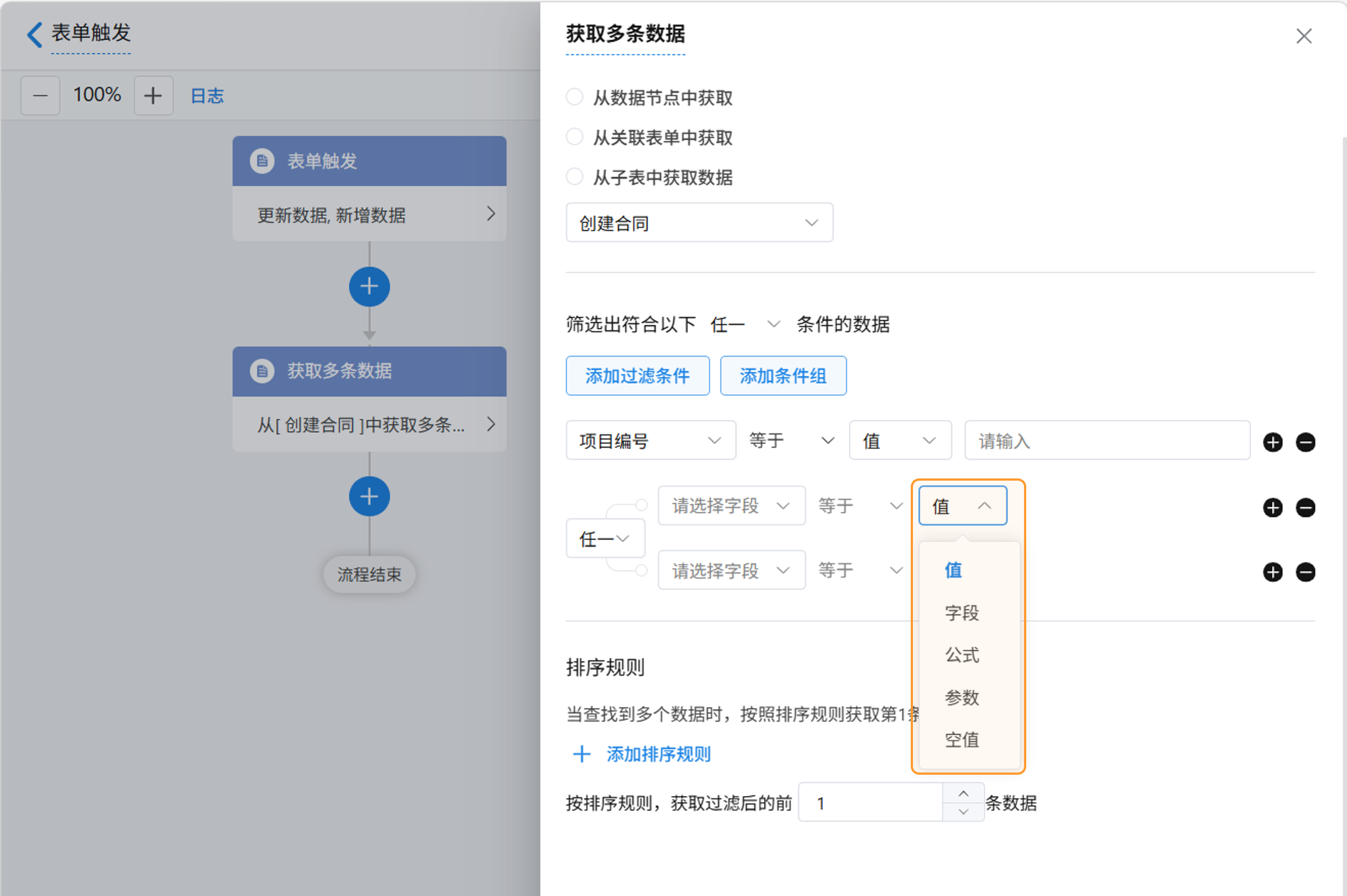
Task: Add a node below the 表单触发 card
Action: (369, 286)
